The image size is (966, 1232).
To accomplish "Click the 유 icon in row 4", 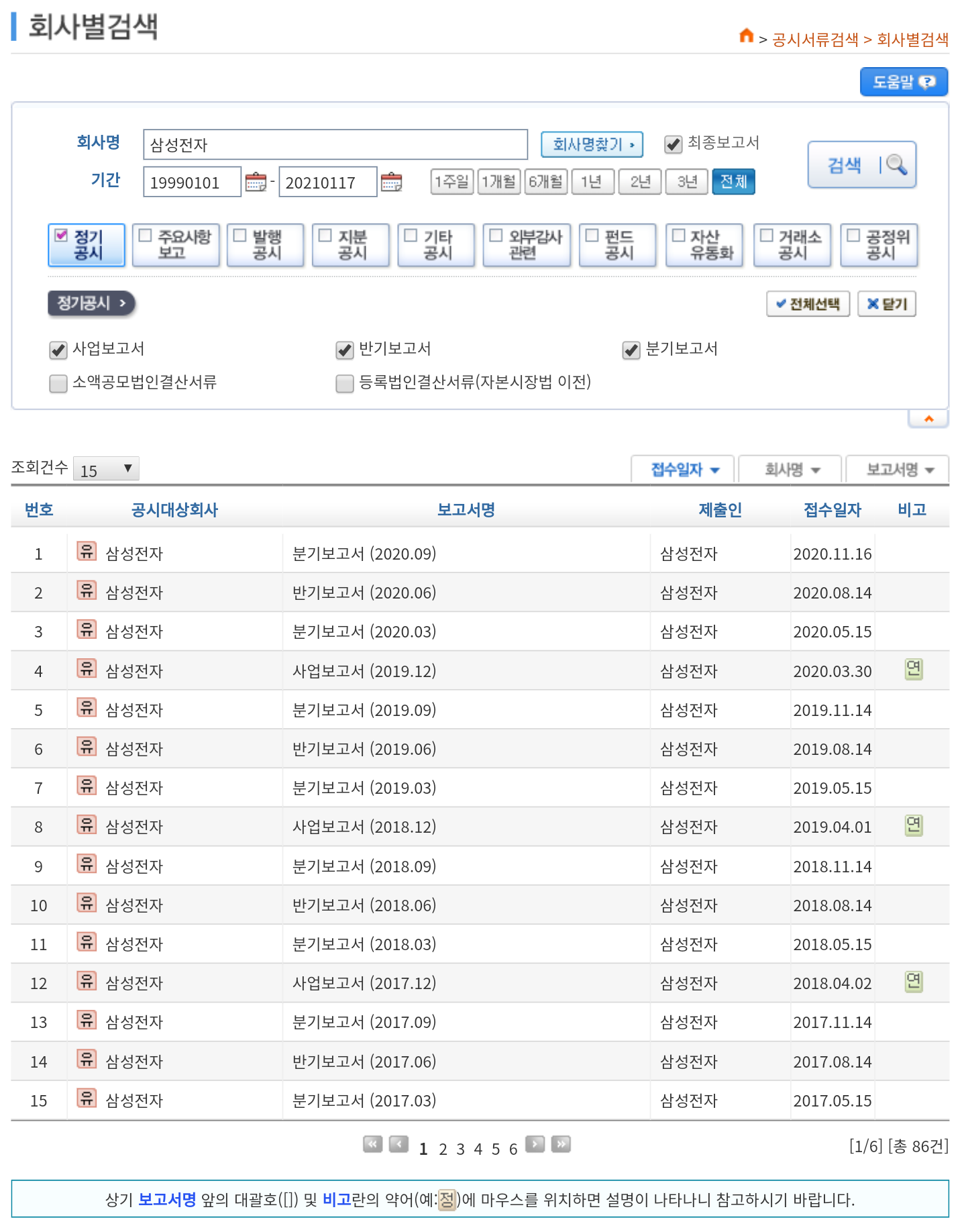I will coord(87,668).
